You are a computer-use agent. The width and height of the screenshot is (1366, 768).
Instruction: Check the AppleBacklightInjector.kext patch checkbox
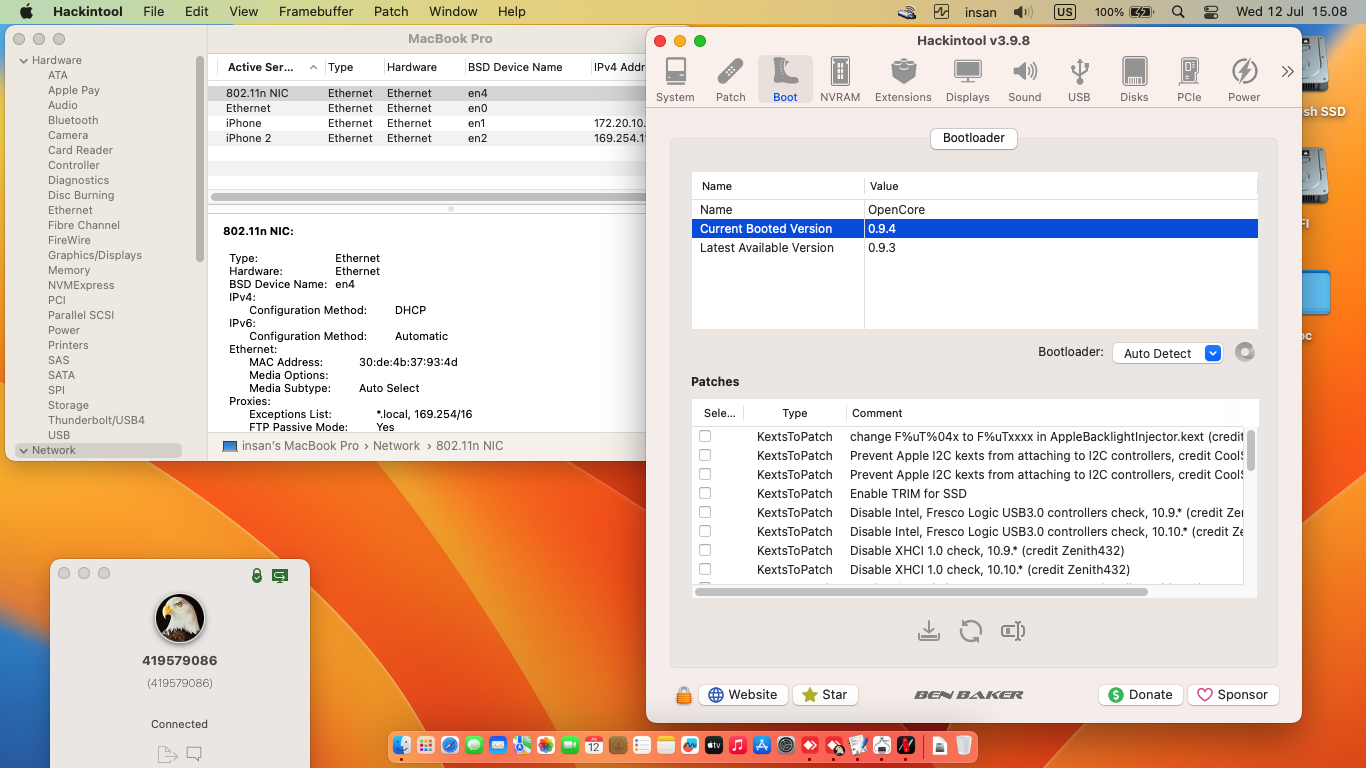(705, 437)
